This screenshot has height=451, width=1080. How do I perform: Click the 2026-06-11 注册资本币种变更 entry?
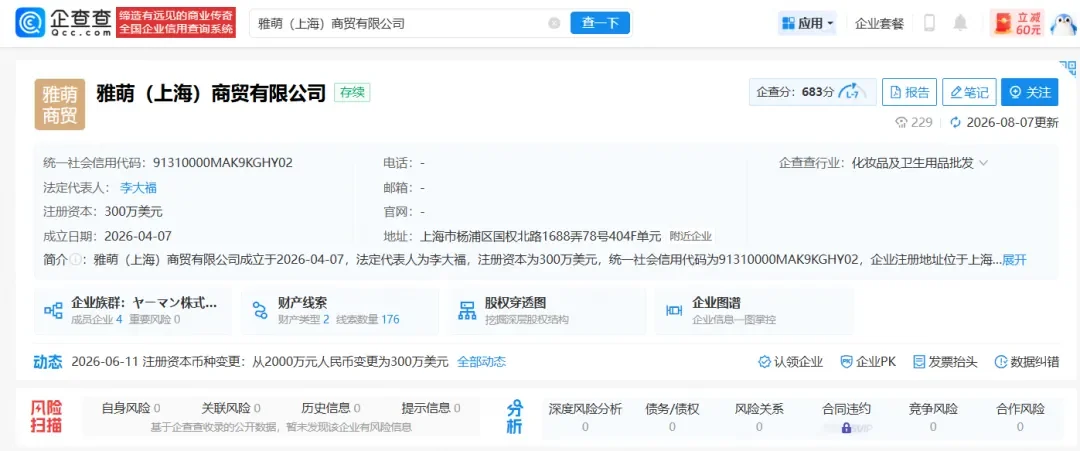[x=260, y=361]
